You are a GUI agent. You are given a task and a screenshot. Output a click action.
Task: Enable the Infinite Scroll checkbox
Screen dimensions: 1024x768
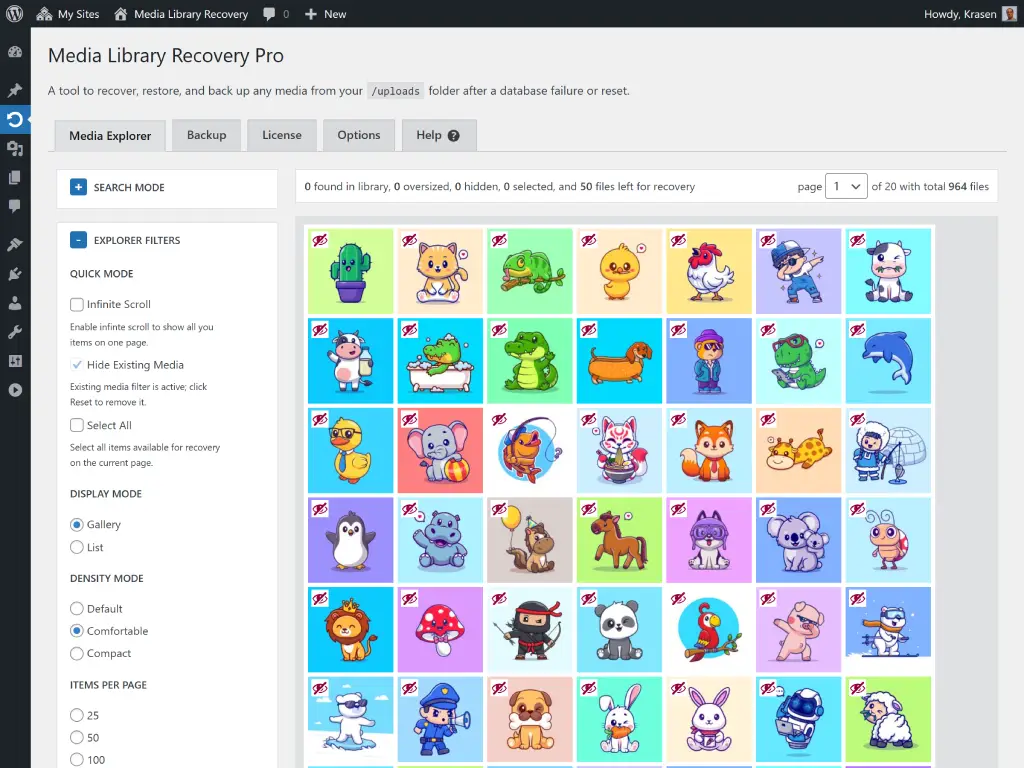pos(77,305)
